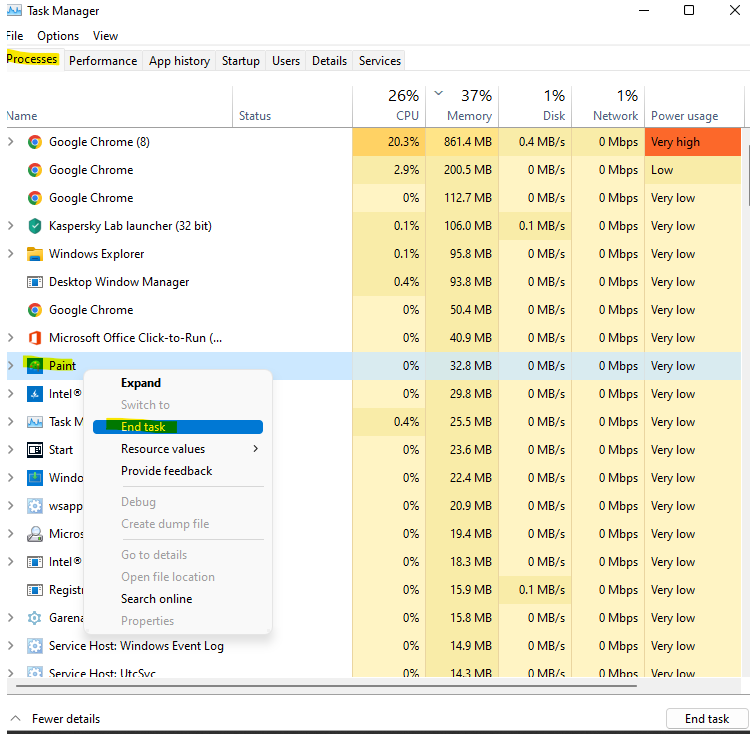
Task: Choose Expand in the context menu
Action: click(141, 383)
